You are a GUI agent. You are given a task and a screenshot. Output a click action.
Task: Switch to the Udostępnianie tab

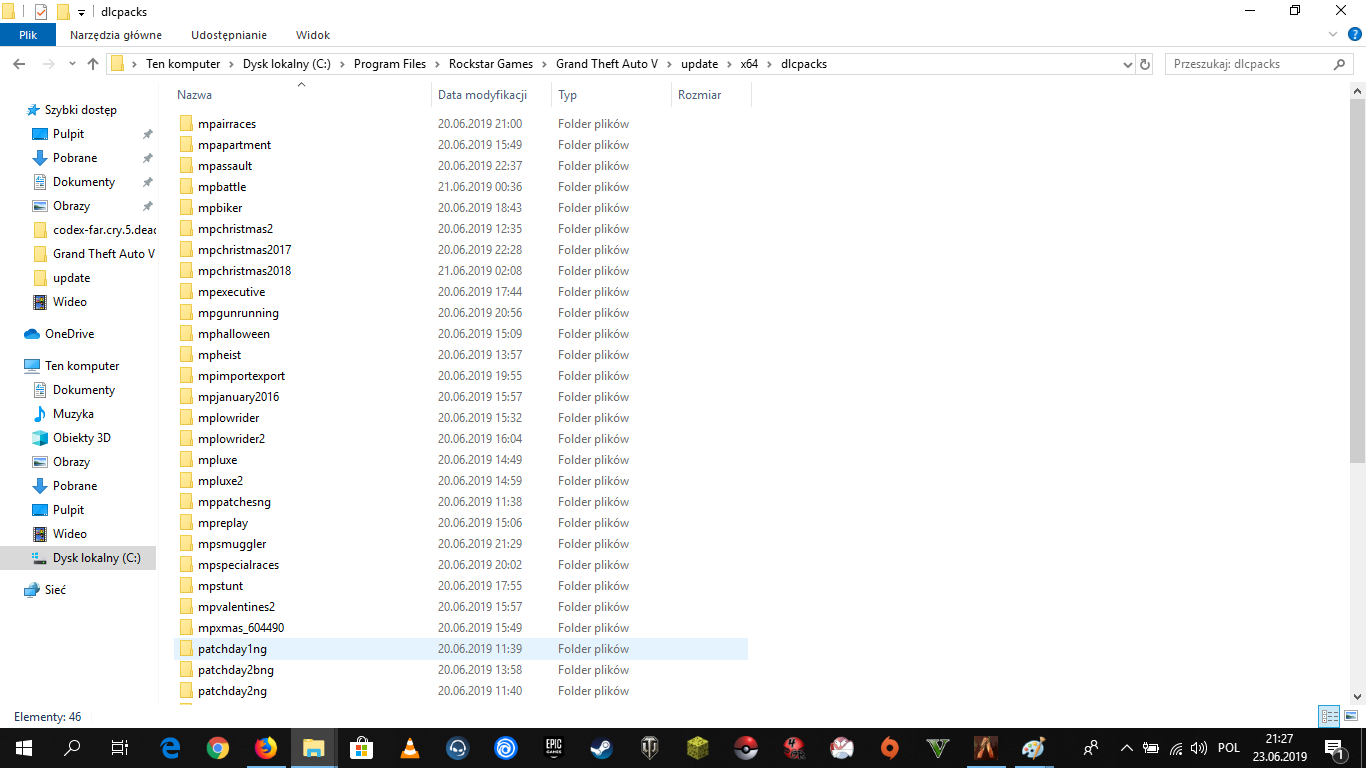(x=229, y=35)
